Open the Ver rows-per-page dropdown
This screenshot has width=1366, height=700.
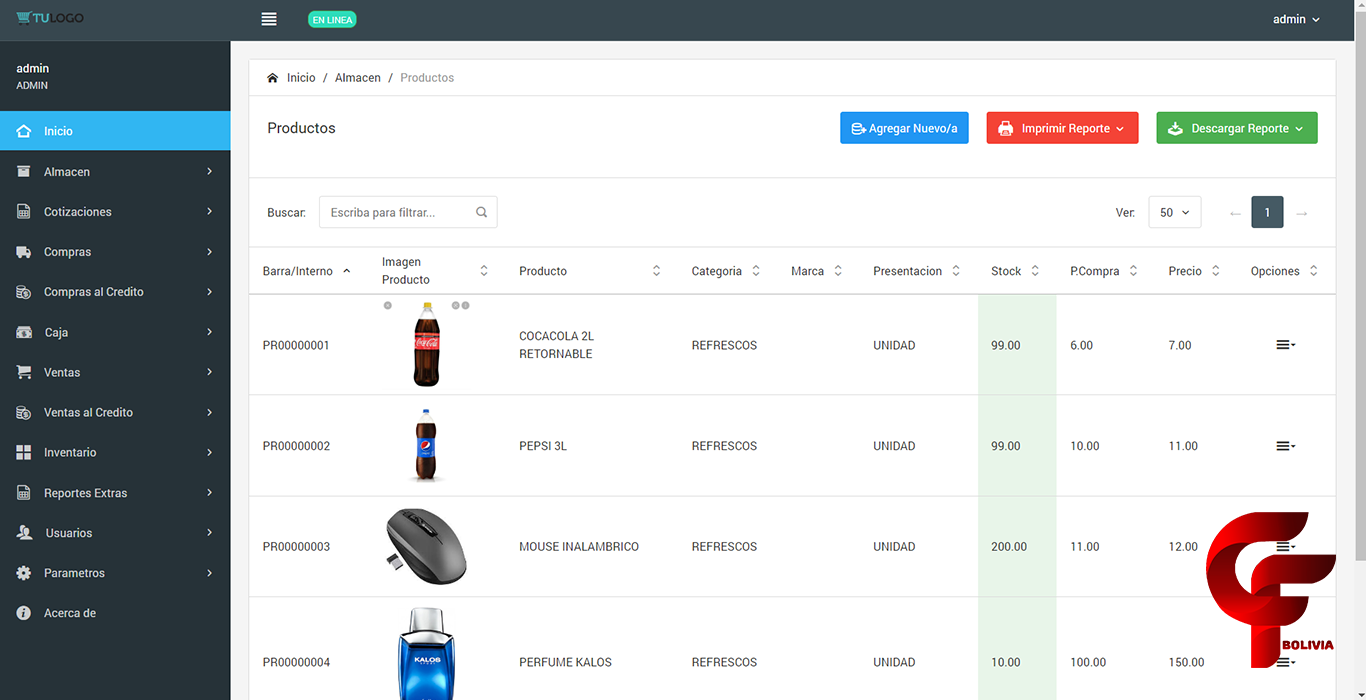[x=1174, y=212]
